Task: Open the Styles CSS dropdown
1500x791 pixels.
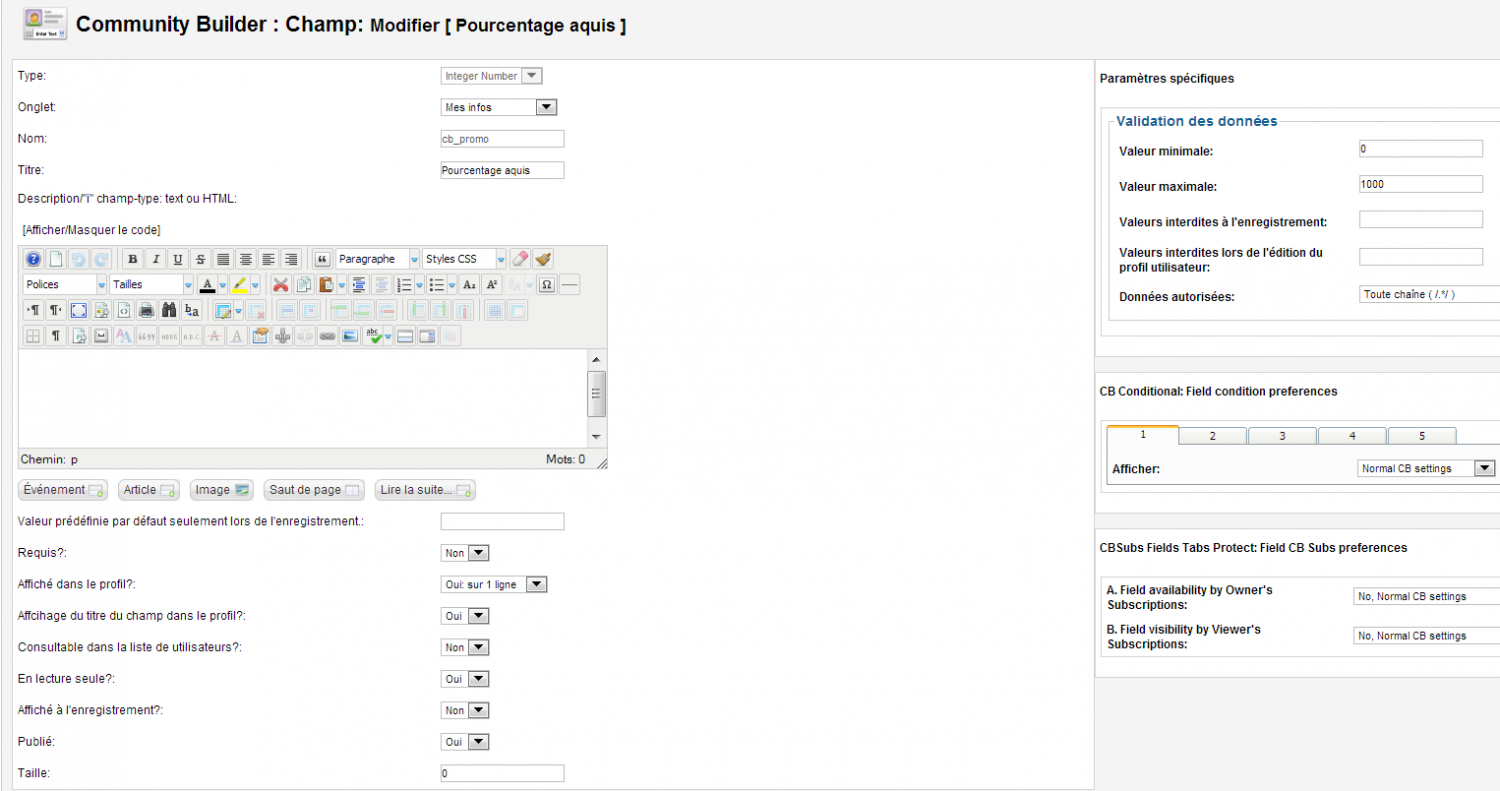Action: pyautogui.click(x=465, y=259)
